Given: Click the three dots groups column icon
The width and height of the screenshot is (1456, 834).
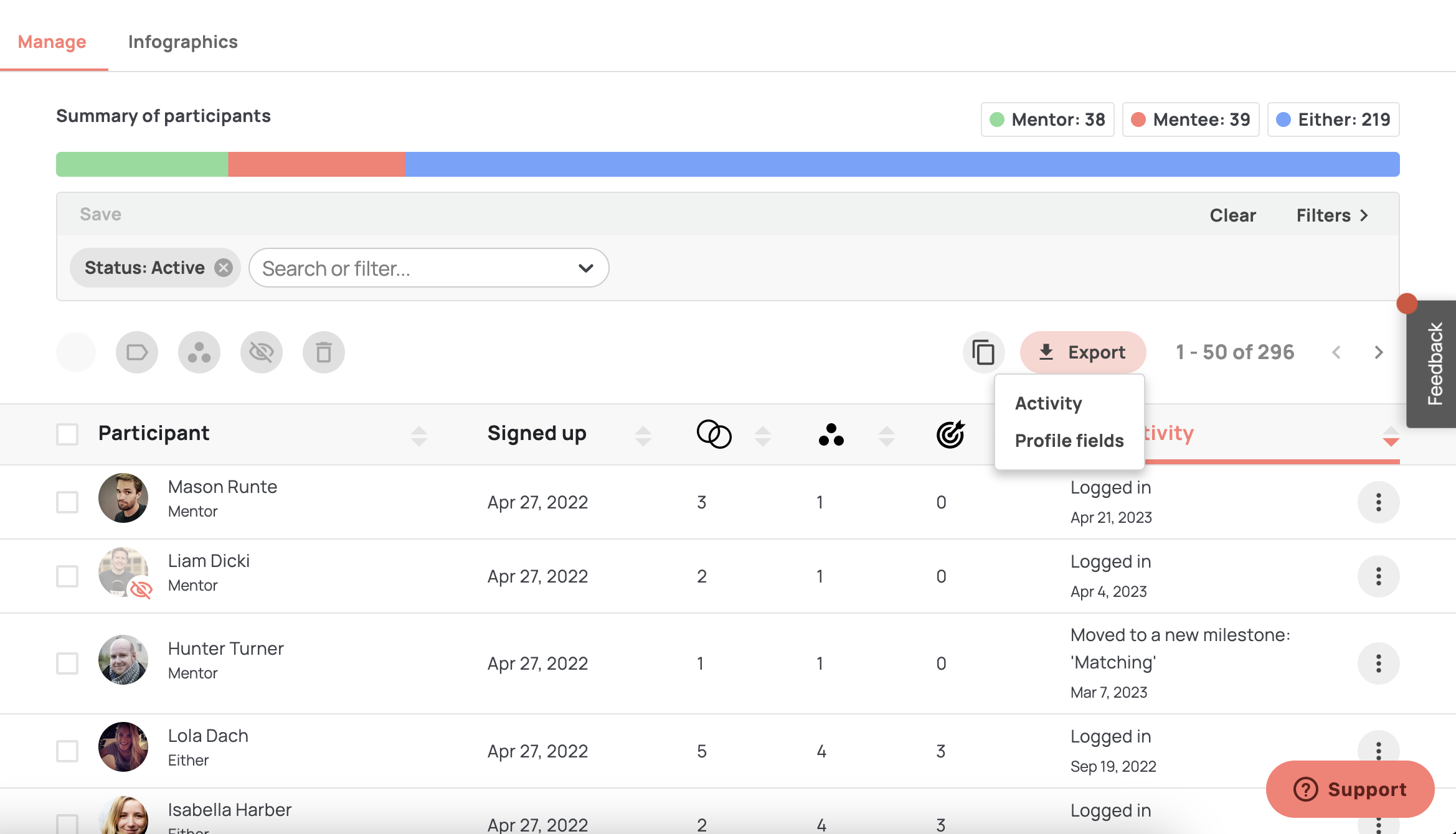Looking at the screenshot, I should pyautogui.click(x=831, y=434).
